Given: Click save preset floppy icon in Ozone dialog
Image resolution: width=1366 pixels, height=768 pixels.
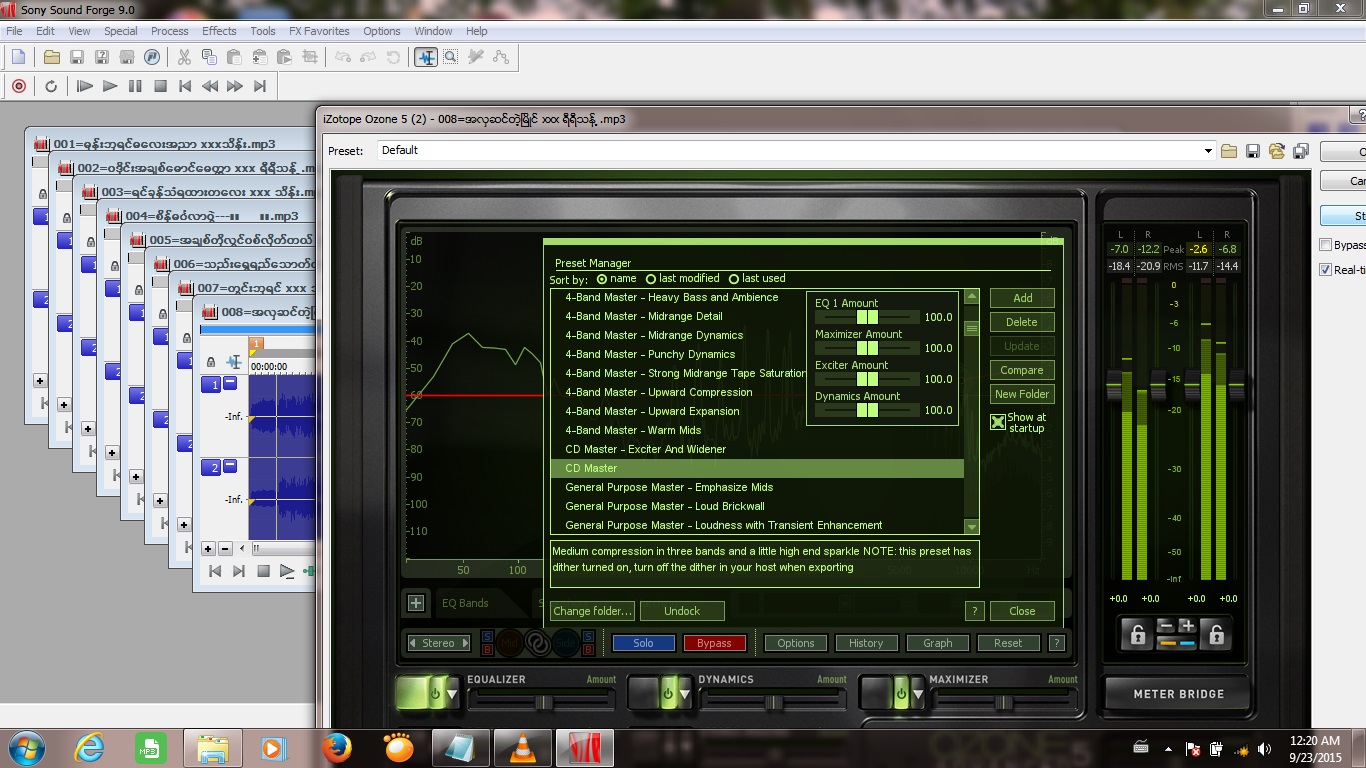Looking at the screenshot, I should (x=1253, y=151).
